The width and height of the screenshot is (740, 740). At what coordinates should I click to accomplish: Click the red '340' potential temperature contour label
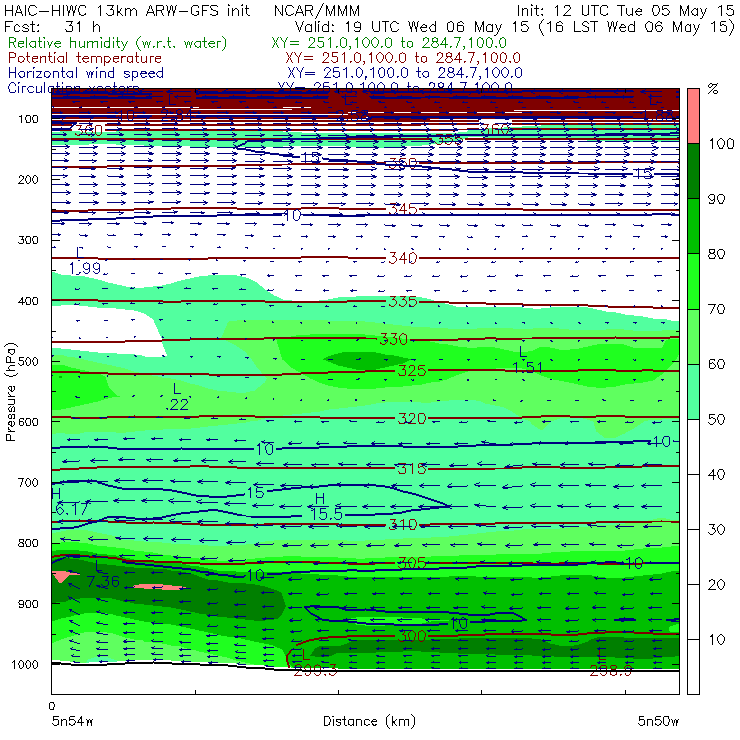click(403, 258)
